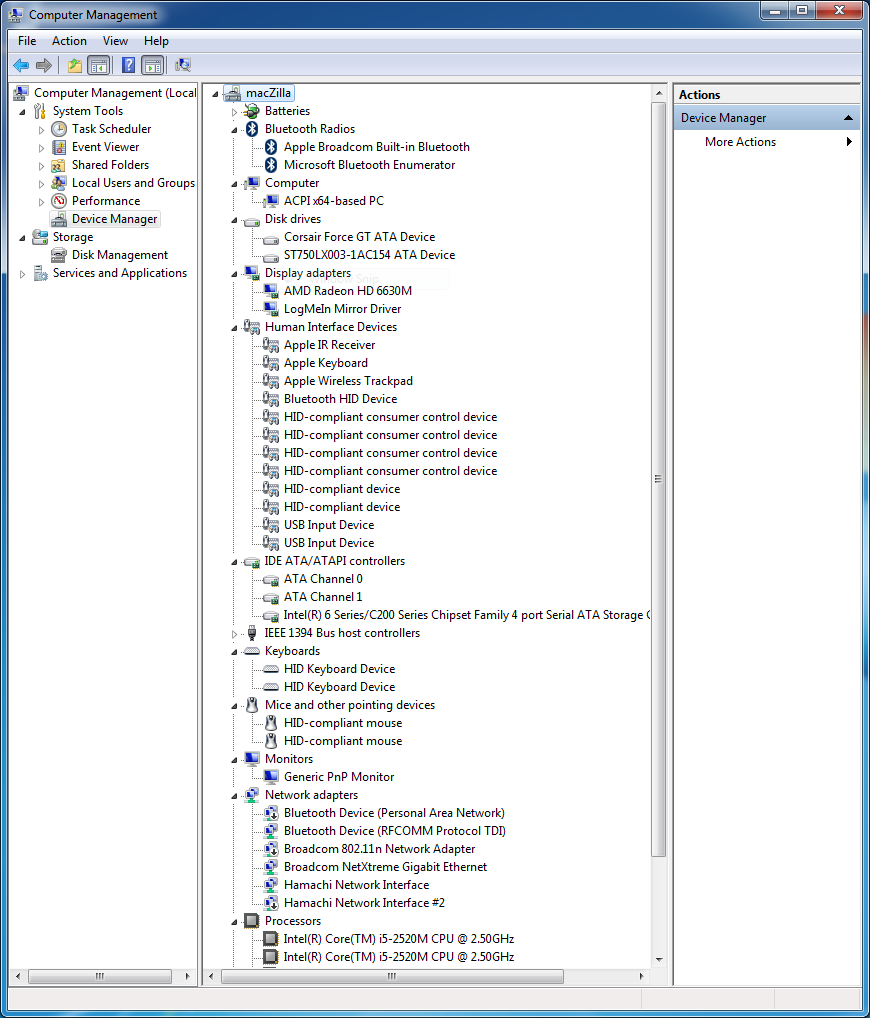Screen dimensions: 870x1018
Task: Click Show/Hide Console Tree toolbar button
Action: (98, 65)
